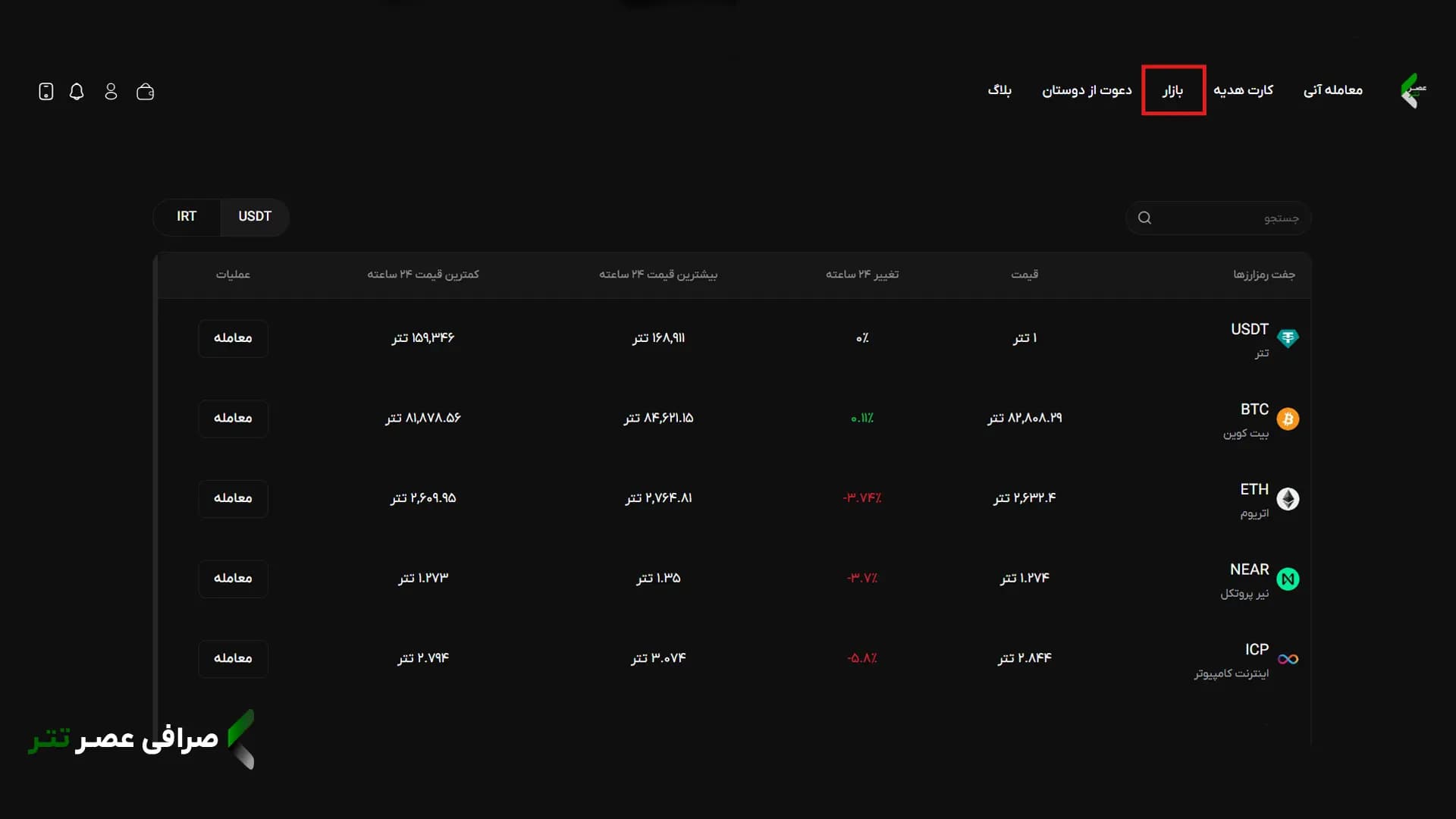Click the BTC pair name text
1456x819 pixels.
point(1254,409)
